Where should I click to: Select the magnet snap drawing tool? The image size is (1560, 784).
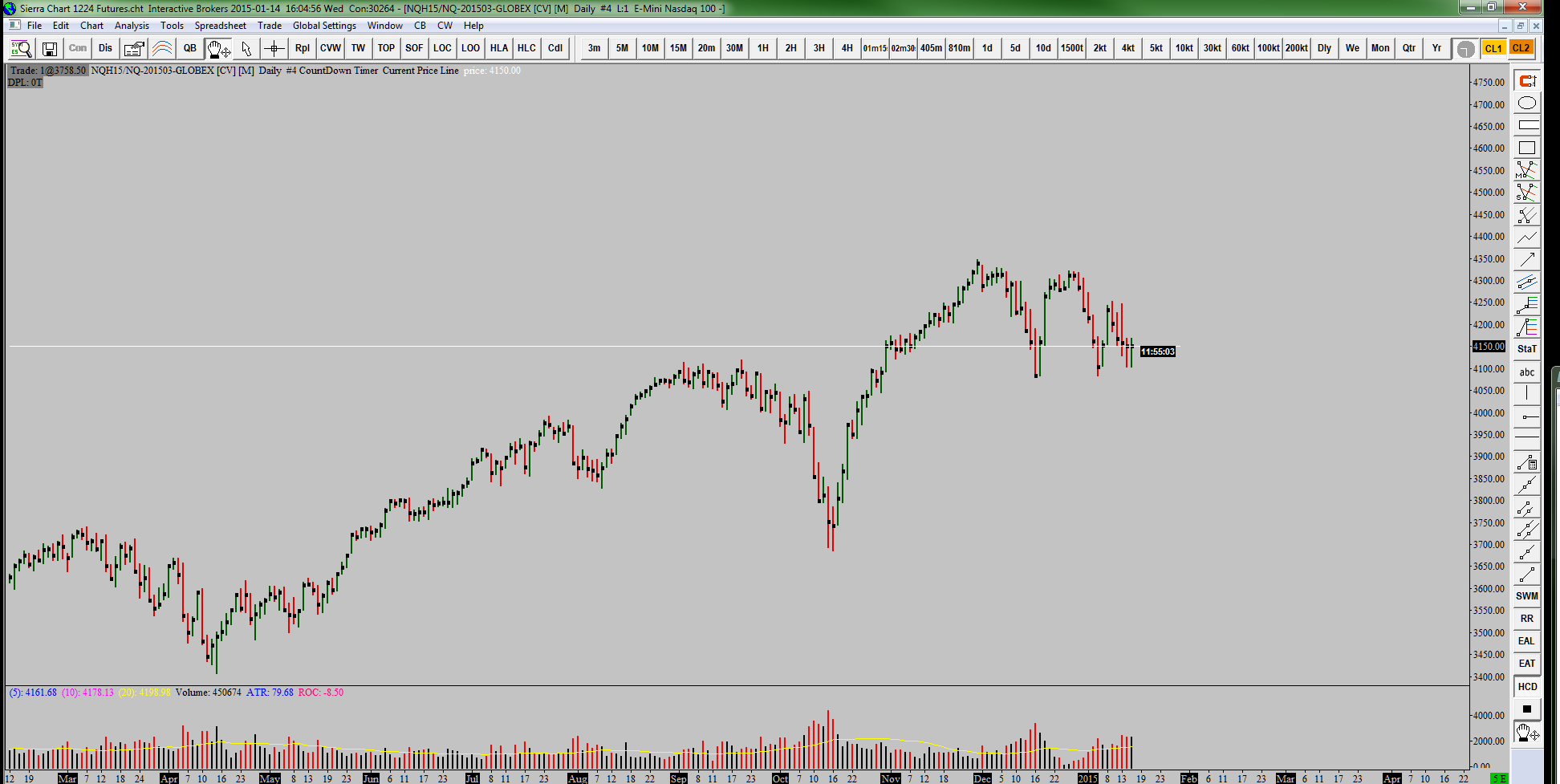[x=1527, y=80]
